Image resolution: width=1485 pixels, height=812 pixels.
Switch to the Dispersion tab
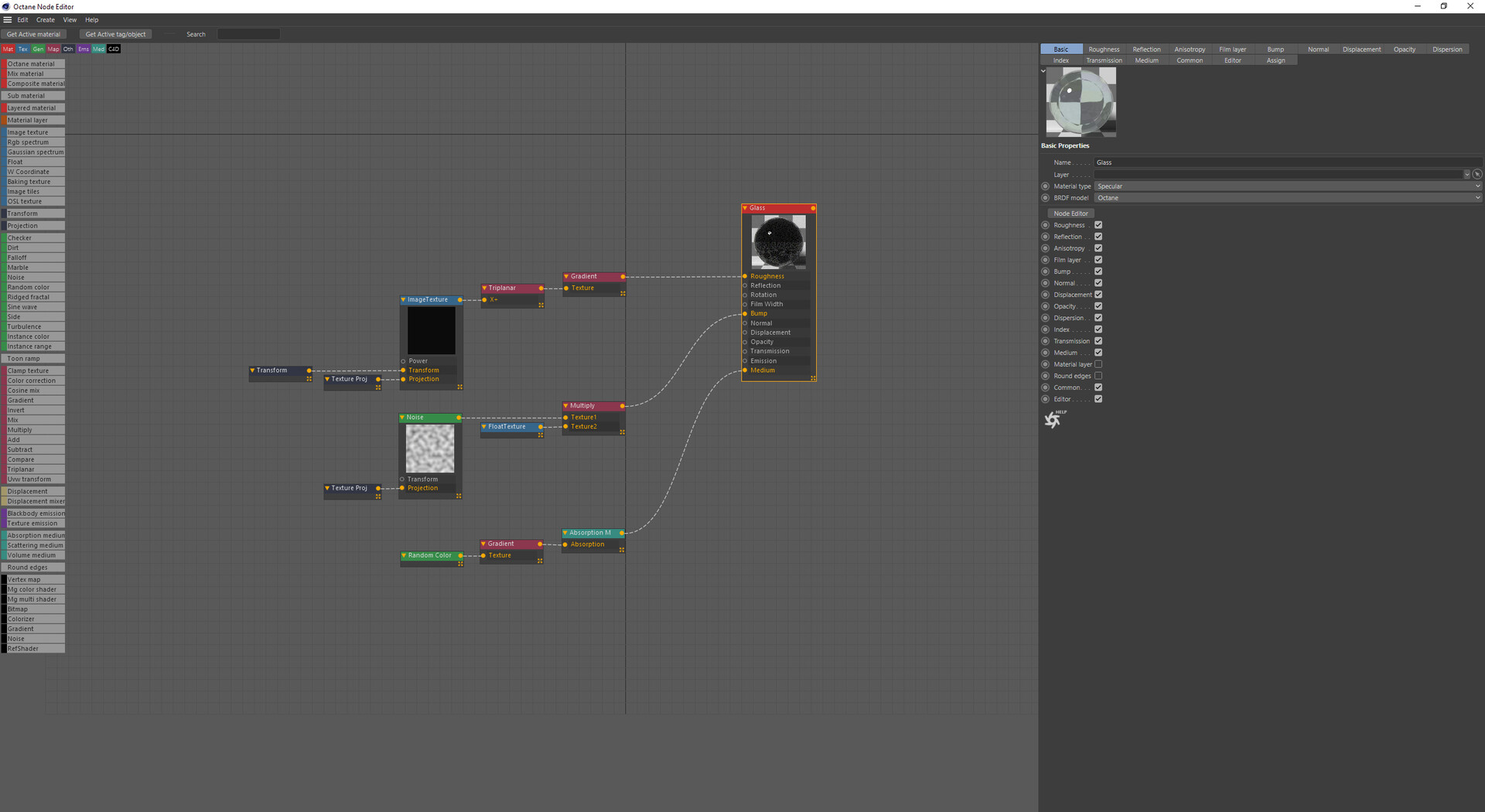click(1447, 49)
